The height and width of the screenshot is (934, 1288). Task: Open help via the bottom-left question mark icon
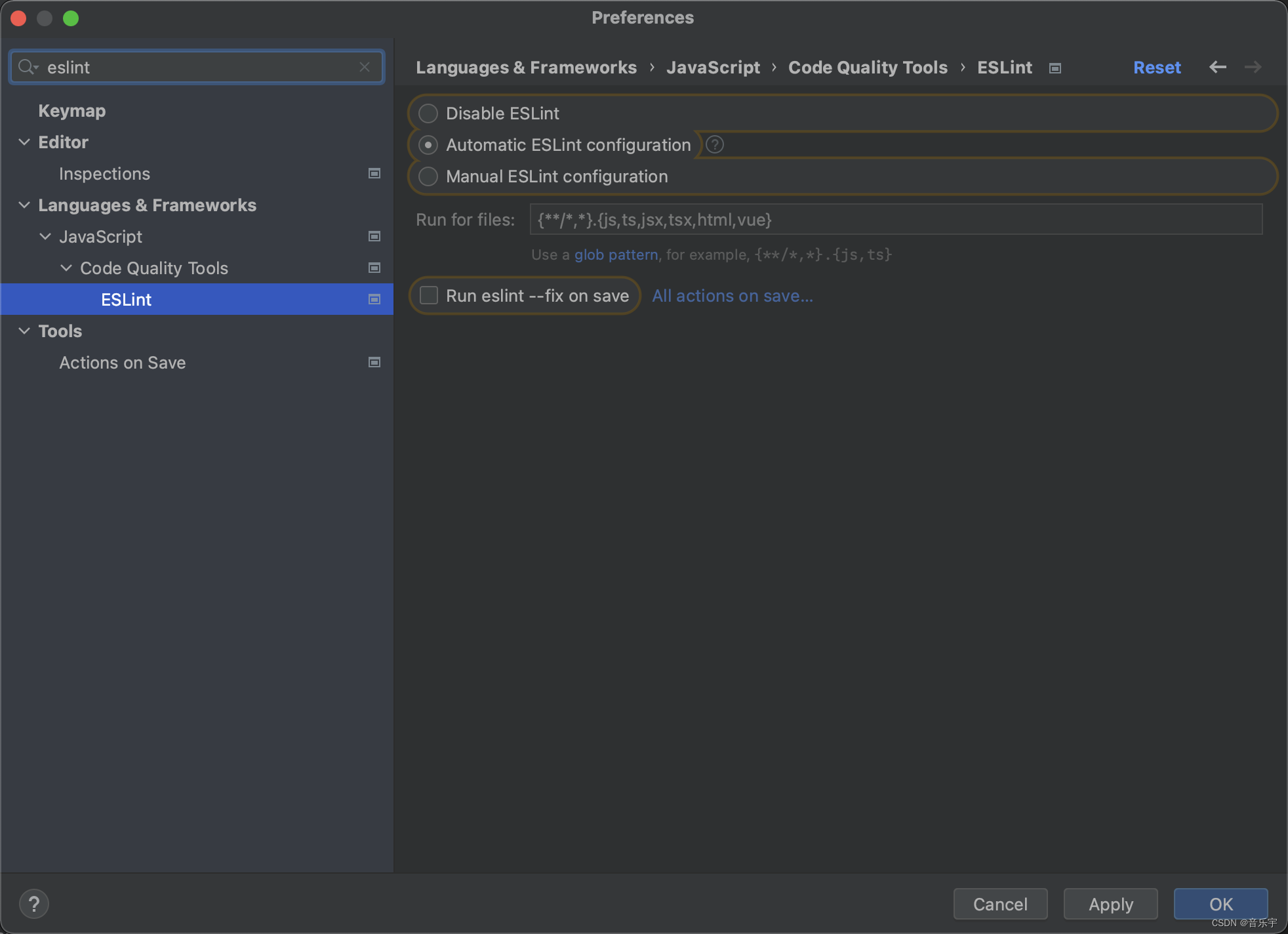click(x=34, y=903)
